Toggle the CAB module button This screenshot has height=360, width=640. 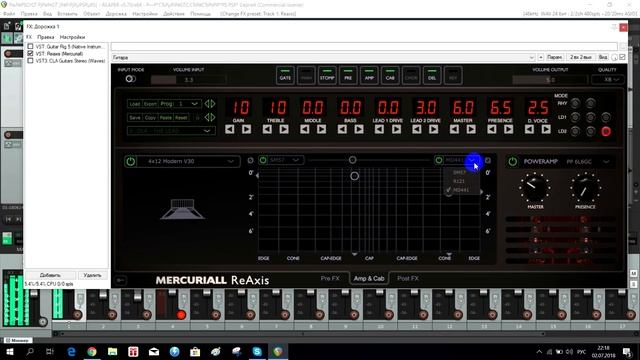[x=390, y=76]
